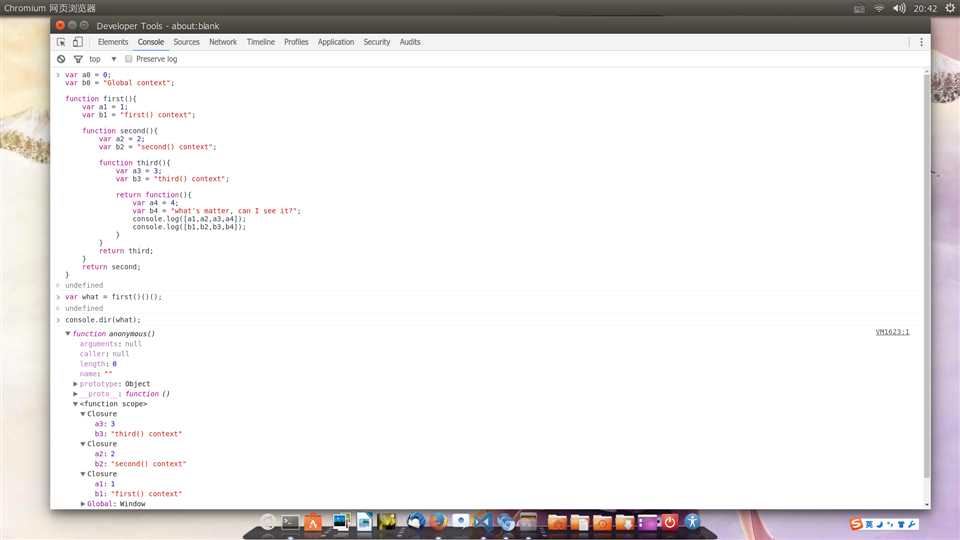Expand the __proto__: function () entry
The width and height of the screenshot is (960, 540).
75,394
